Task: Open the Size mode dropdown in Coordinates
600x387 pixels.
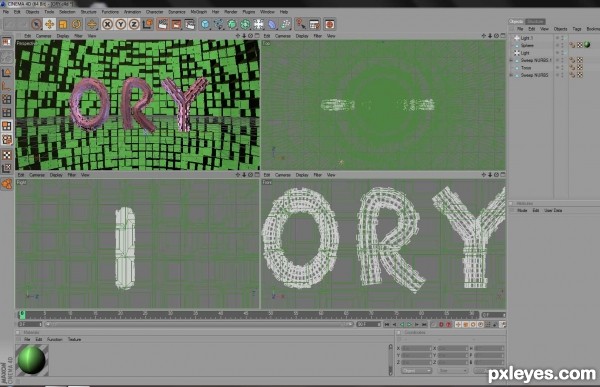Action: coord(453,371)
